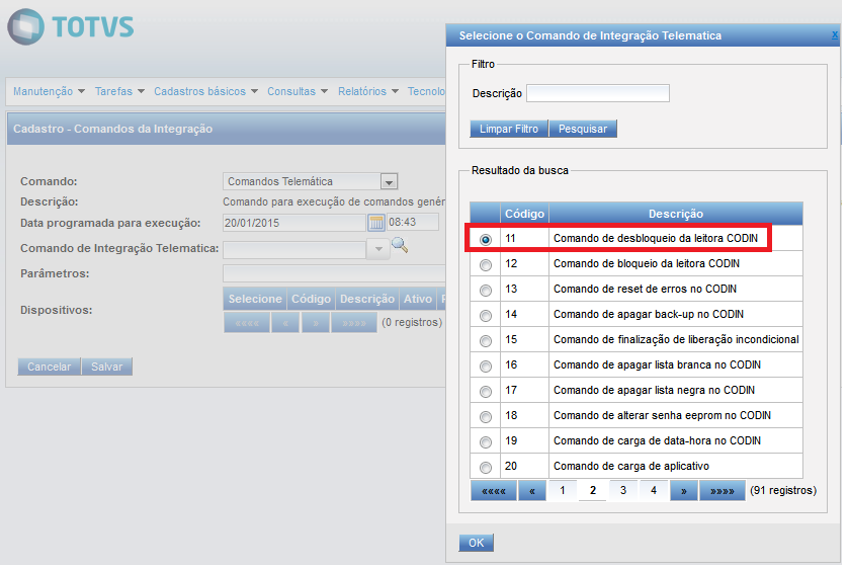Screen dimensions: 842x565
Task: Select radio button for code 18
Action: click(x=485, y=416)
